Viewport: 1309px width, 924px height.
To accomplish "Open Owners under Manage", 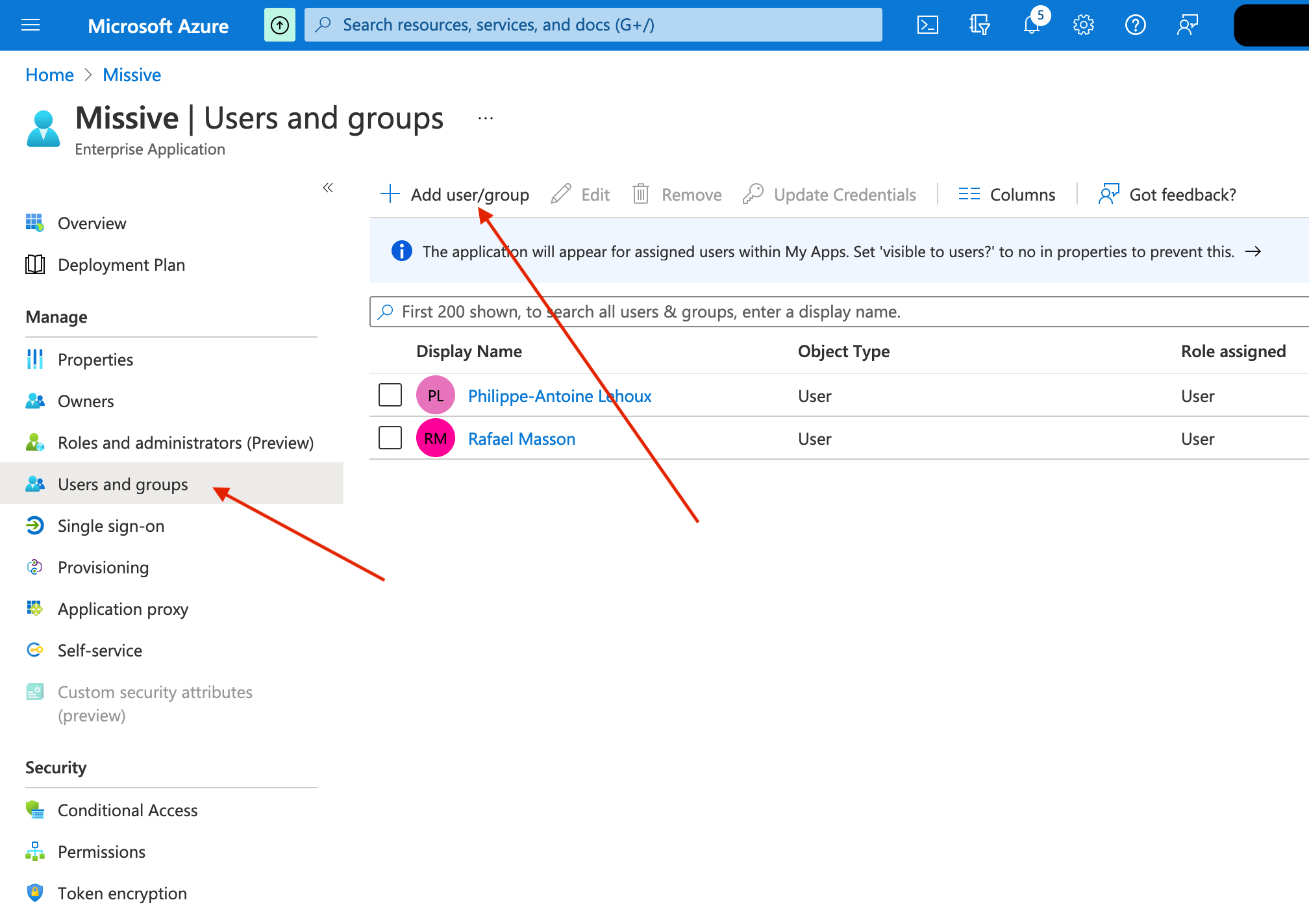I will click(86, 401).
